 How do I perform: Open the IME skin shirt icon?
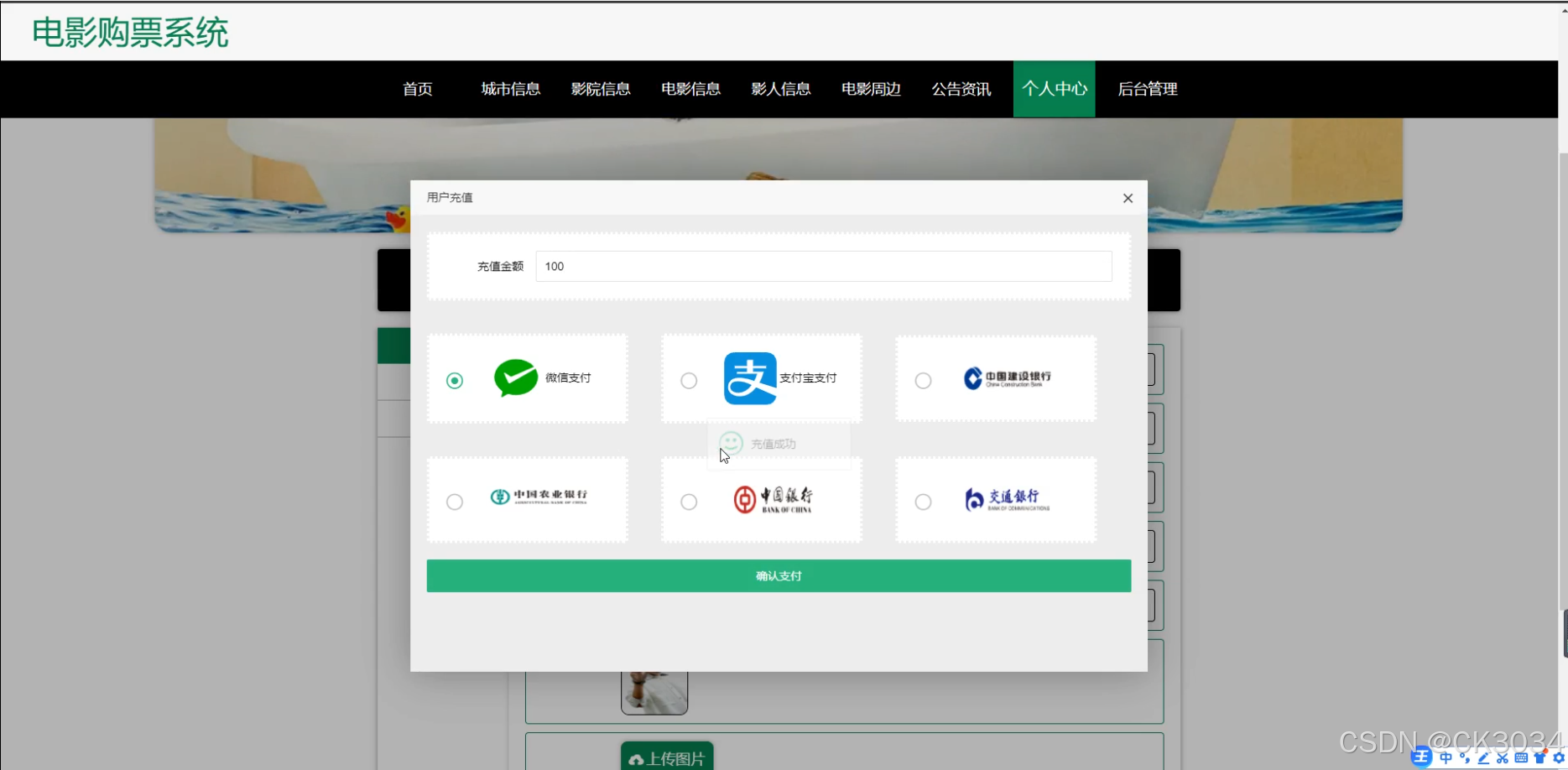tap(1539, 757)
